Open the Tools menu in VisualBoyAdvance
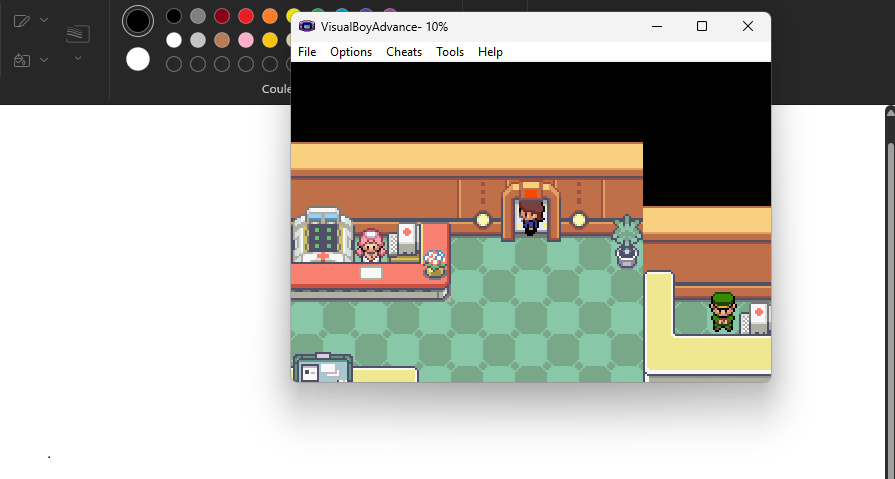This screenshot has width=895, height=479. [450, 52]
